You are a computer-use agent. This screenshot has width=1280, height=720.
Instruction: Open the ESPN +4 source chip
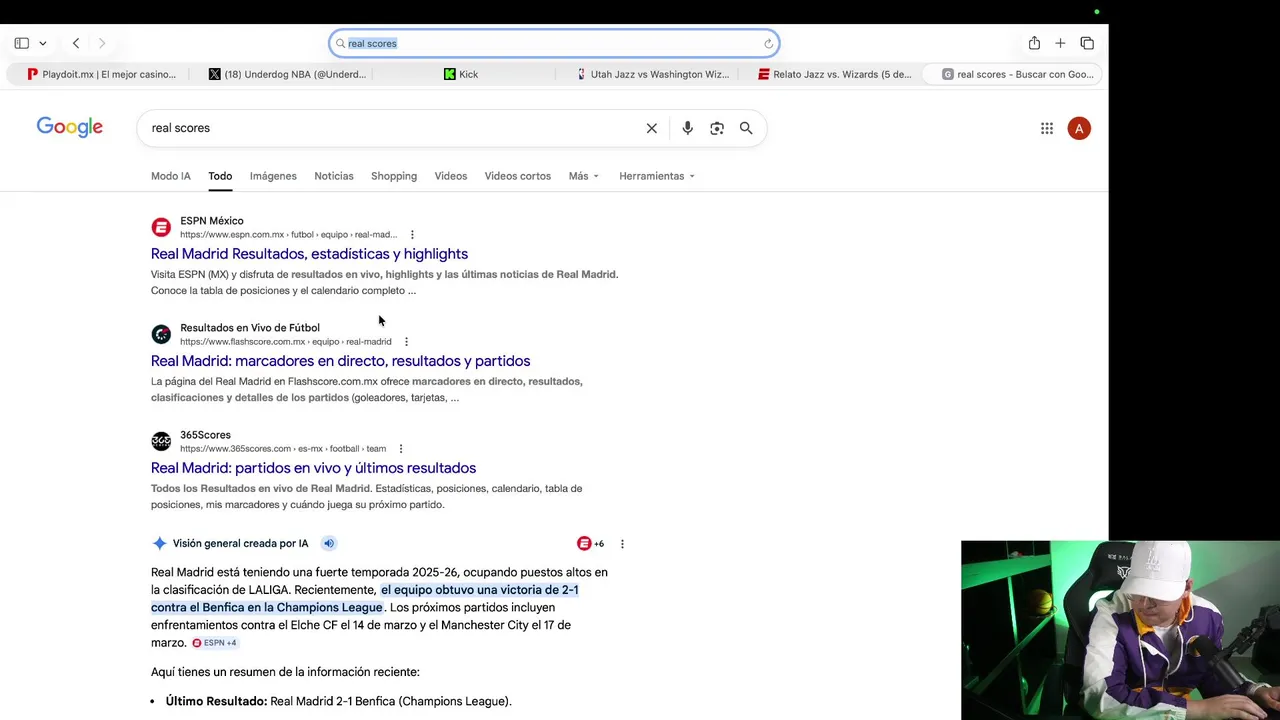[x=214, y=643]
